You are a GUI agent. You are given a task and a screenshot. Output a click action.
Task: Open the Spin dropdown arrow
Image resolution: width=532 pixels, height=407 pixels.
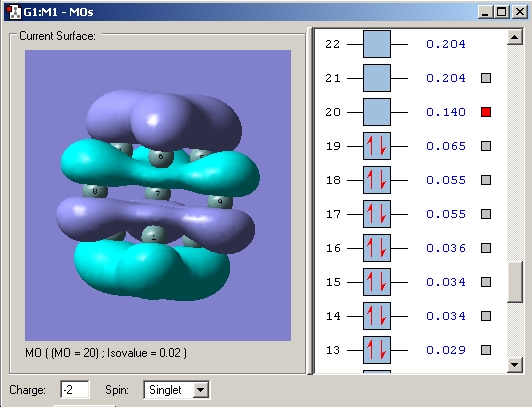(201, 390)
